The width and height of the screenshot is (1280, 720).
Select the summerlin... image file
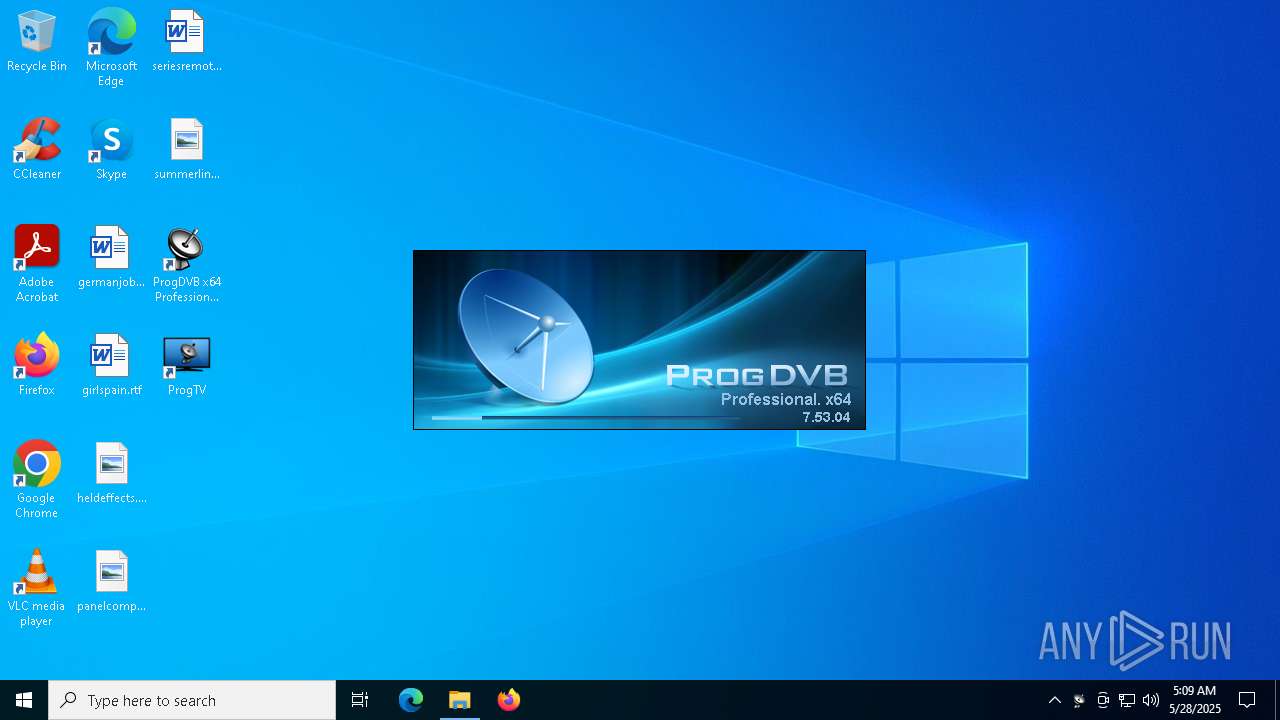click(x=186, y=150)
